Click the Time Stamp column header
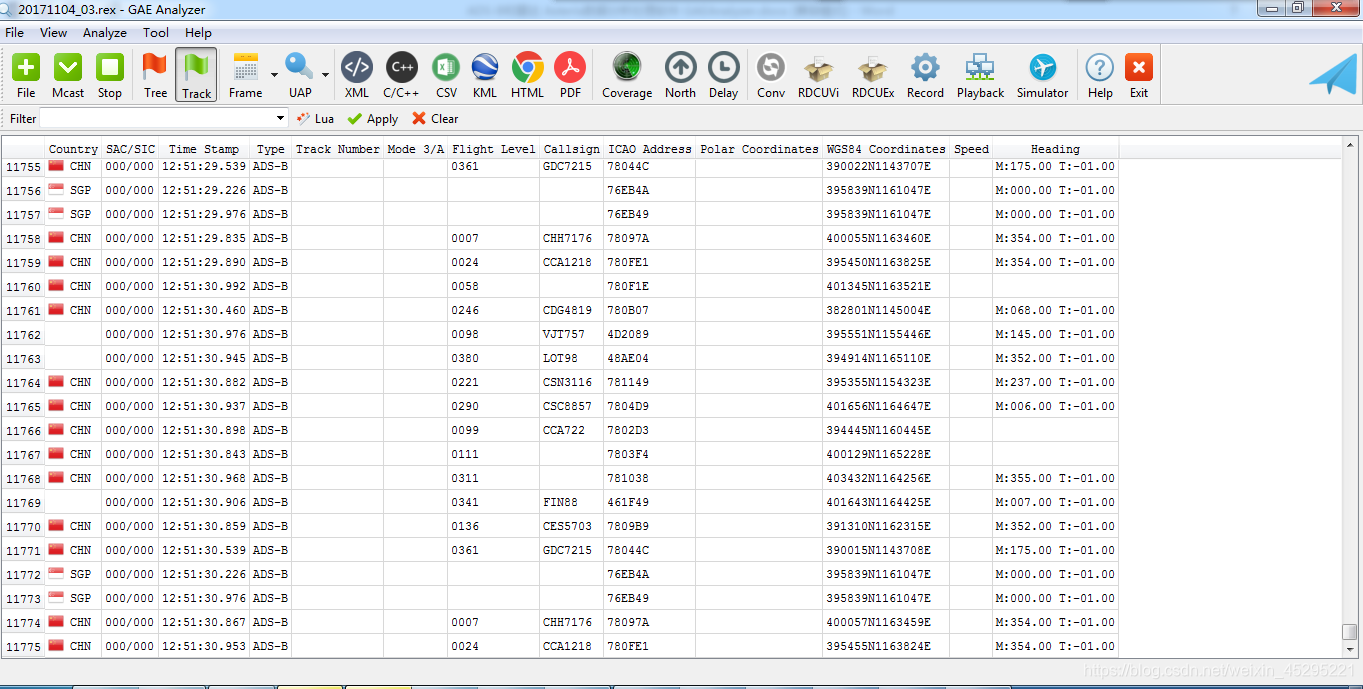Screen dimensions: 1363x689 click(204, 149)
